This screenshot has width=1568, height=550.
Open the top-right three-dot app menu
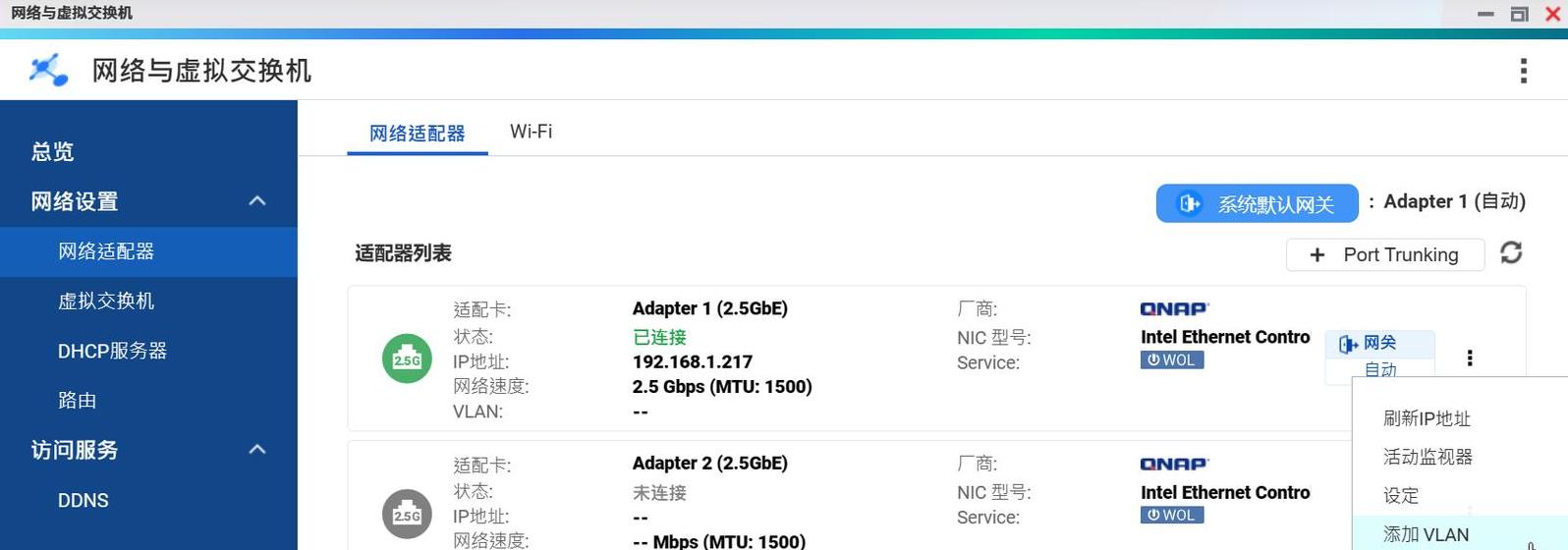tap(1523, 71)
